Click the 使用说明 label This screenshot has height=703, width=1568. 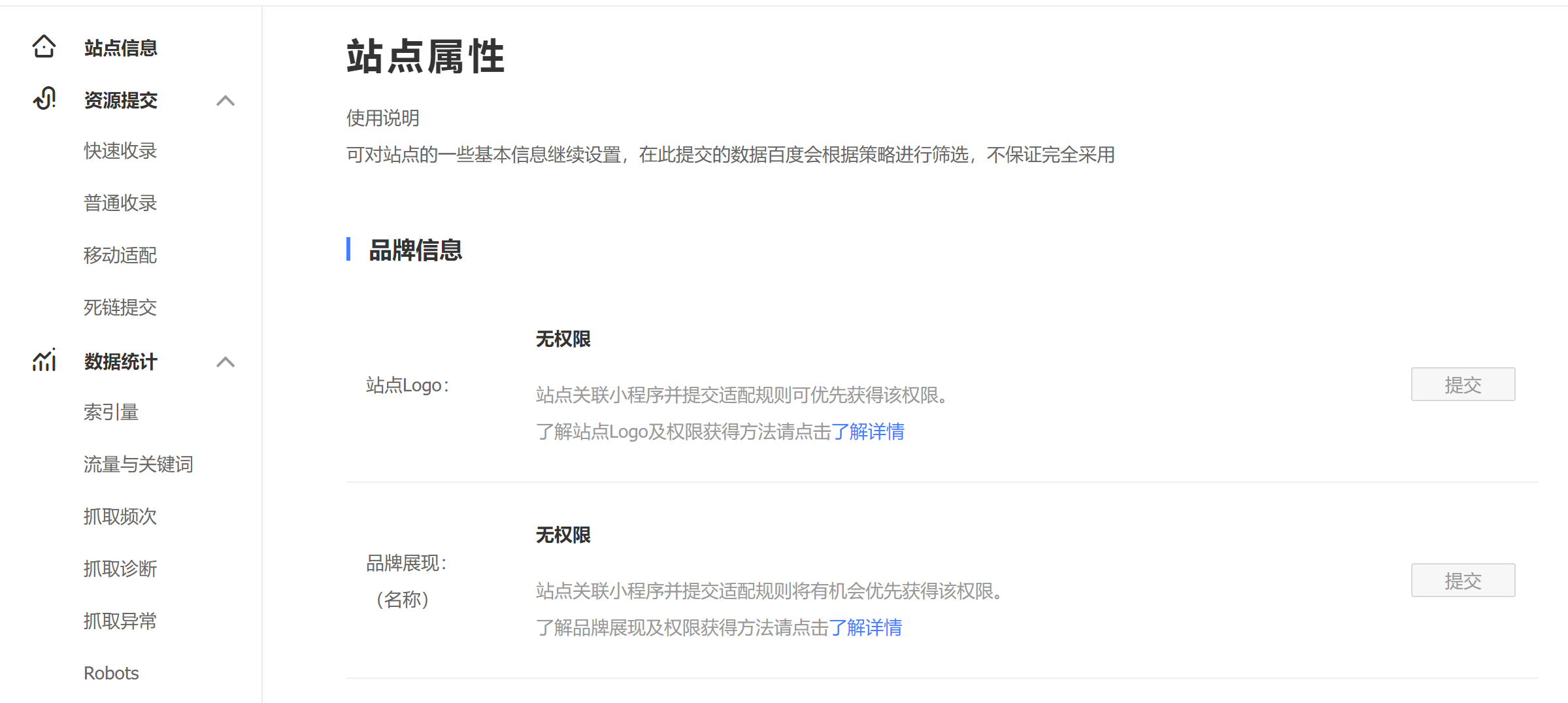(383, 118)
